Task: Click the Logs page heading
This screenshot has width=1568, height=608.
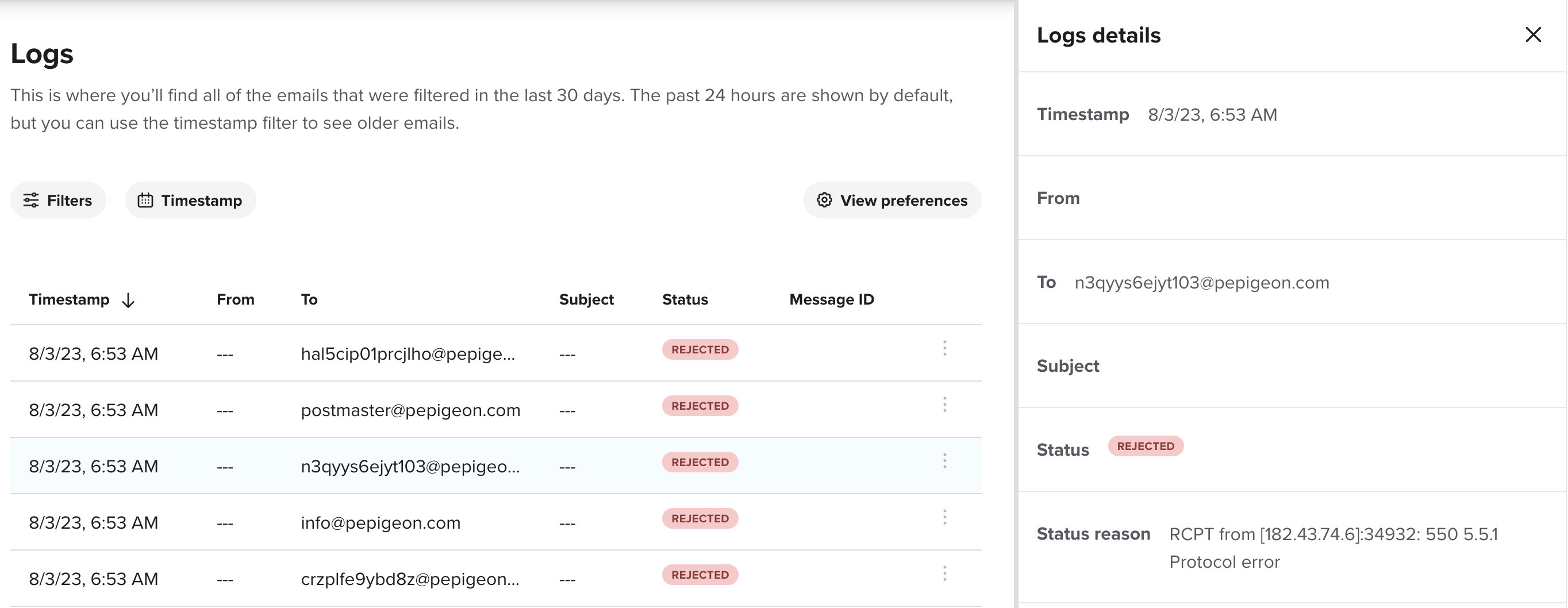Action: [42, 53]
